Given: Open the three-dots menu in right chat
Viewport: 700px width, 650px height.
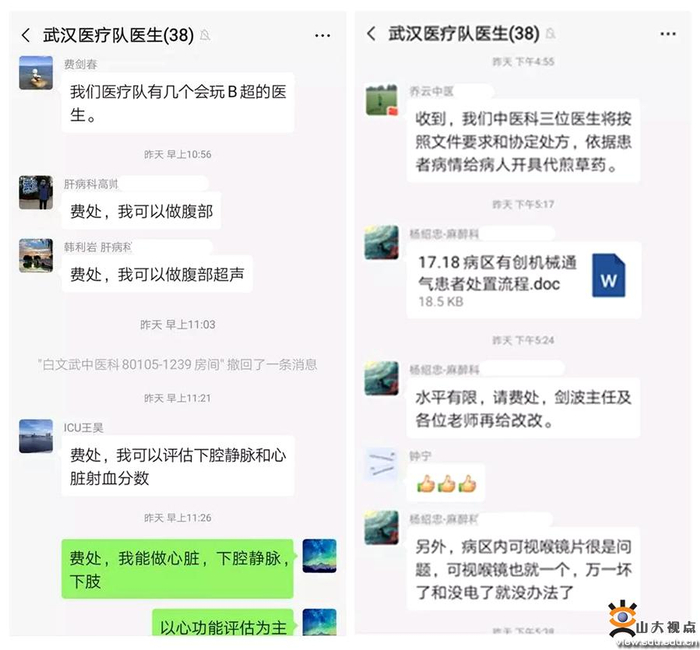Looking at the screenshot, I should point(667,34).
